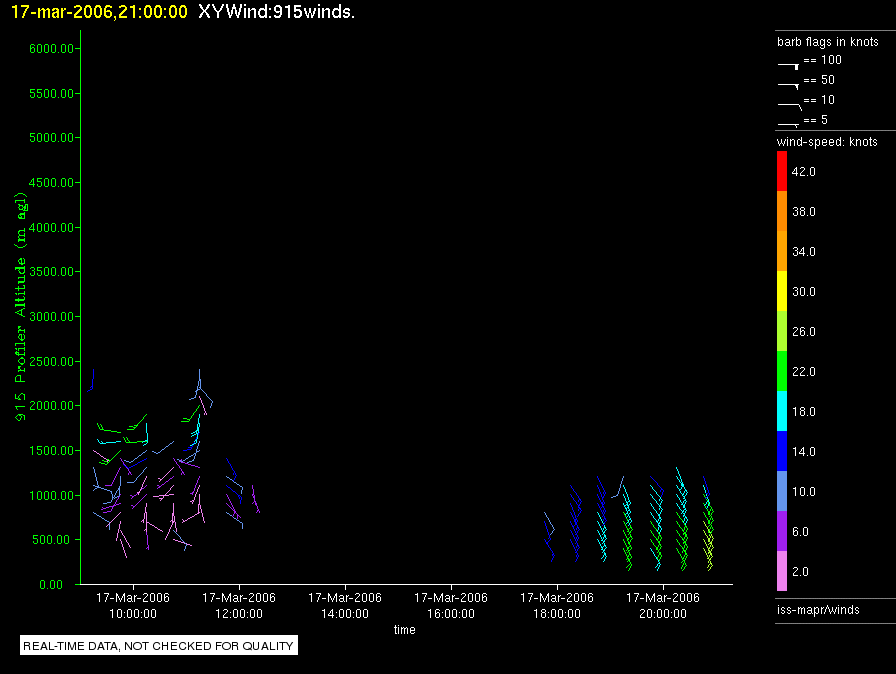Select the dark orange 38.0 knots color band

pos(782,211)
